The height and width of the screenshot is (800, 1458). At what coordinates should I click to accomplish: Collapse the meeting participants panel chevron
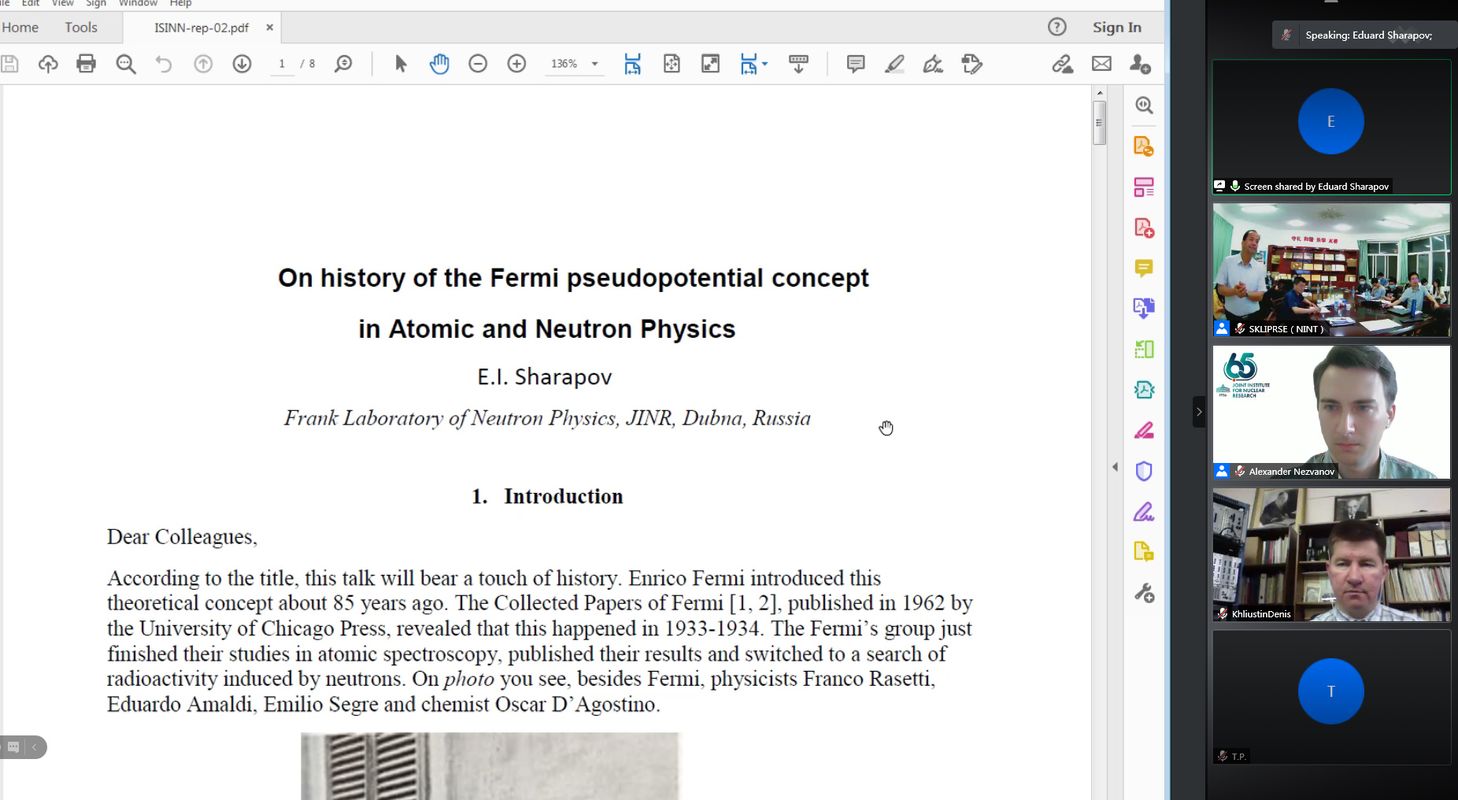point(1199,412)
